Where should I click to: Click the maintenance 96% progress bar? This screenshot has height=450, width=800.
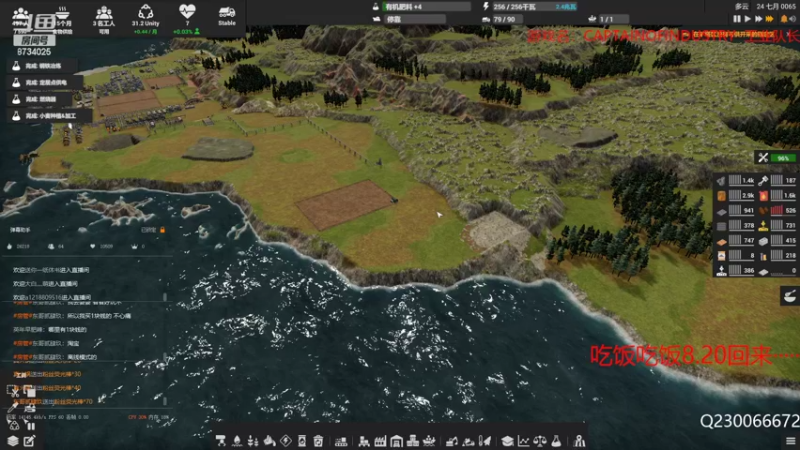coord(783,158)
